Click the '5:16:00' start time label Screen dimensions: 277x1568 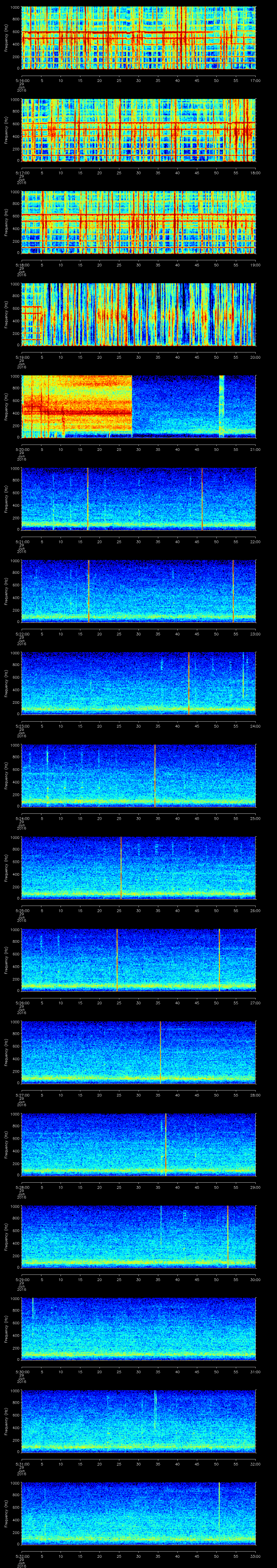click(x=22, y=80)
